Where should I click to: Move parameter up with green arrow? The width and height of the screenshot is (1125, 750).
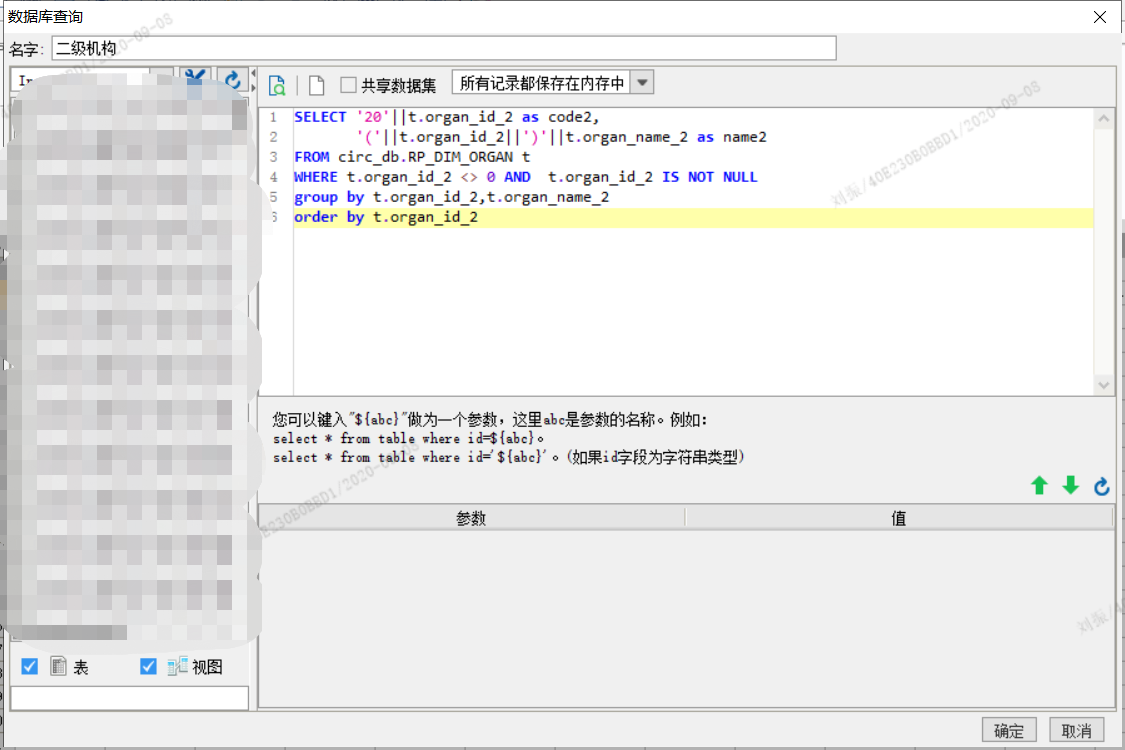click(1039, 486)
